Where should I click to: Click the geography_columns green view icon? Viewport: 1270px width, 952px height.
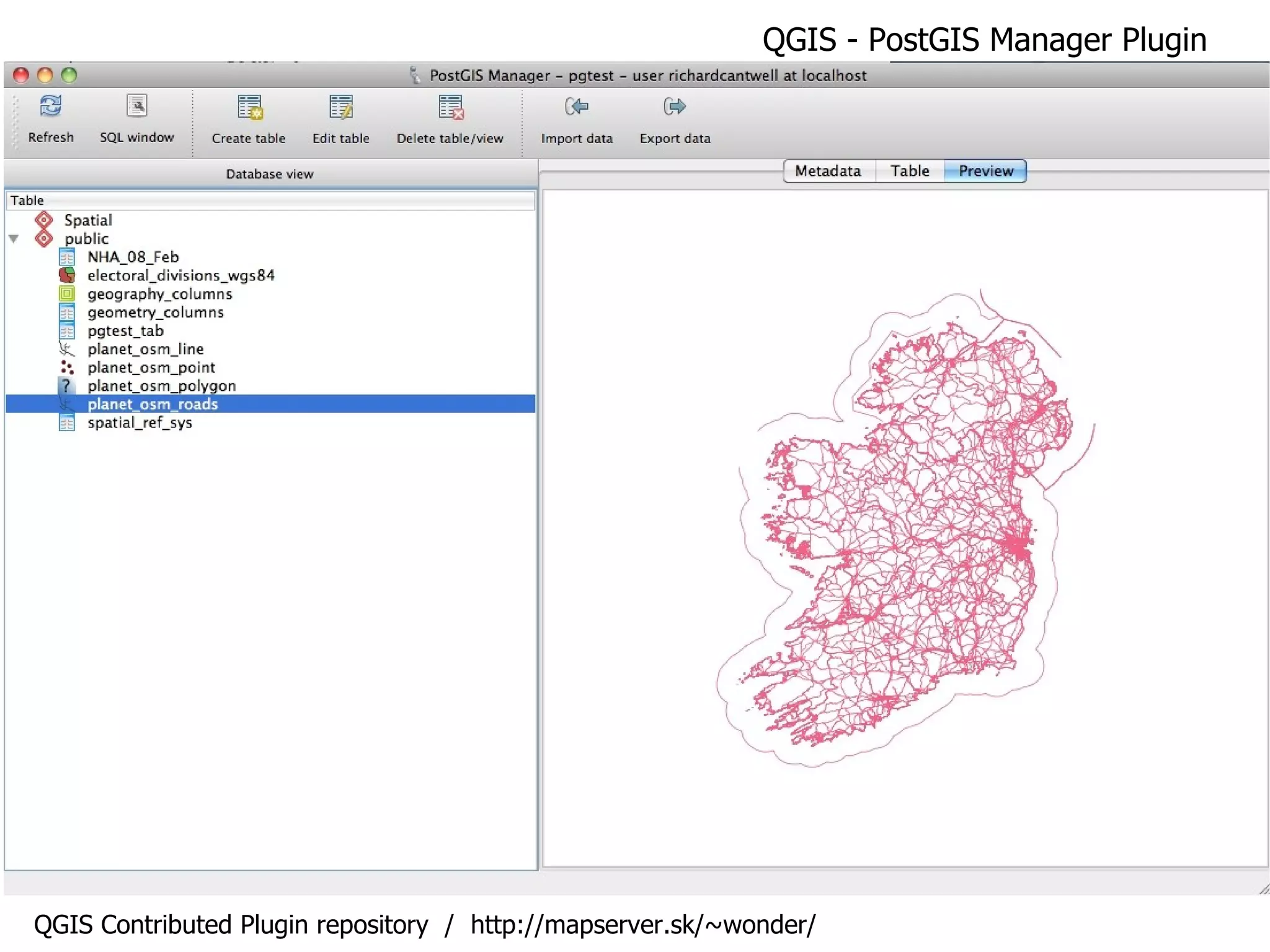(x=67, y=294)
